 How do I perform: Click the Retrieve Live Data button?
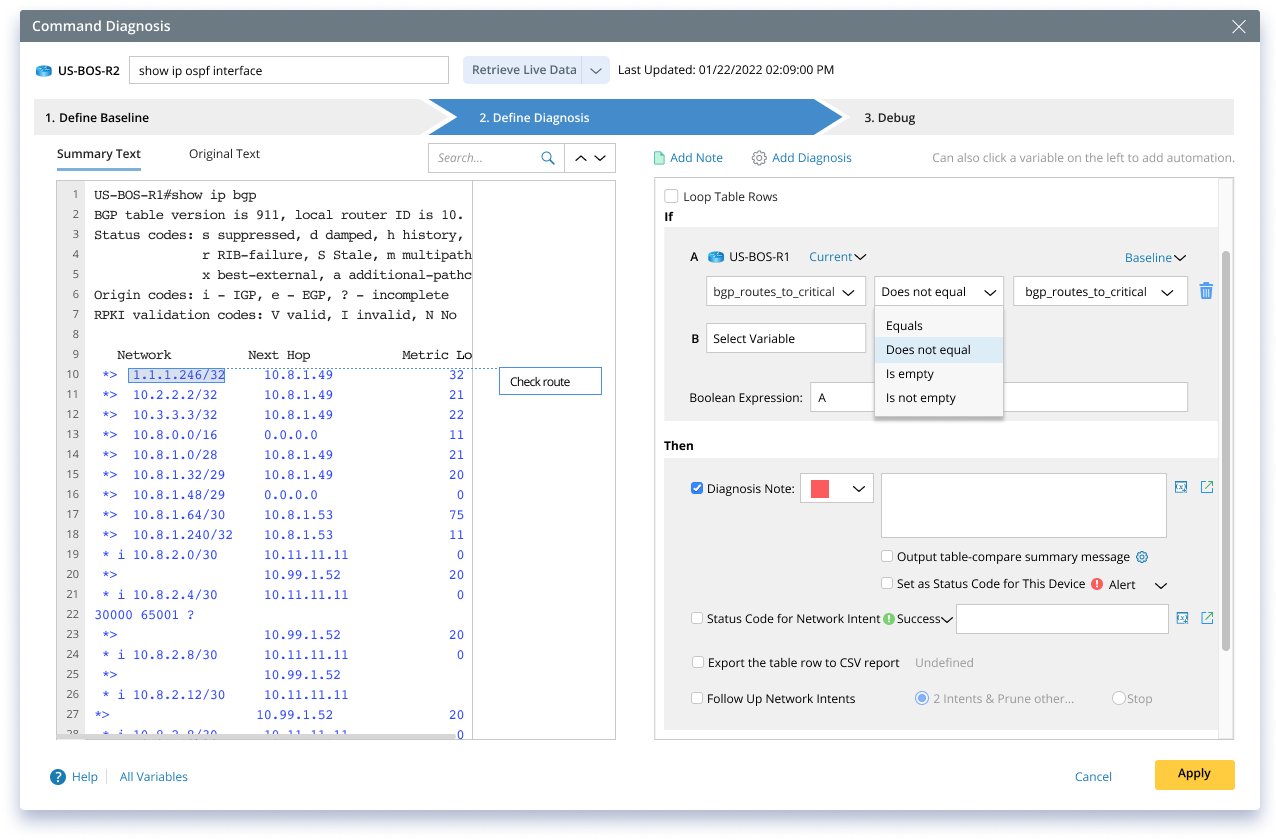(x=524, y=70)
